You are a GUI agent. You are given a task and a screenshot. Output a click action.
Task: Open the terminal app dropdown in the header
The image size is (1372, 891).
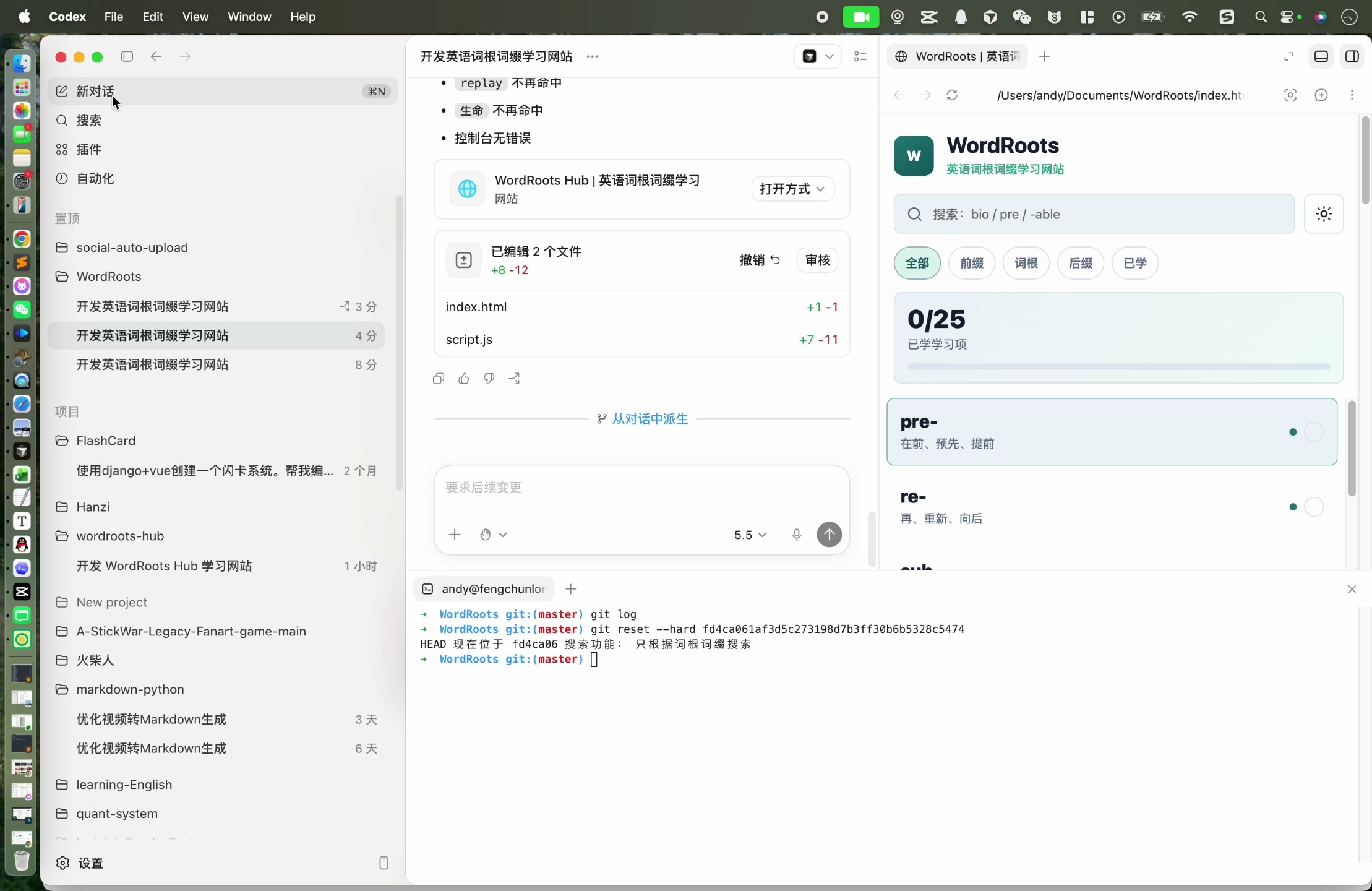817,56
